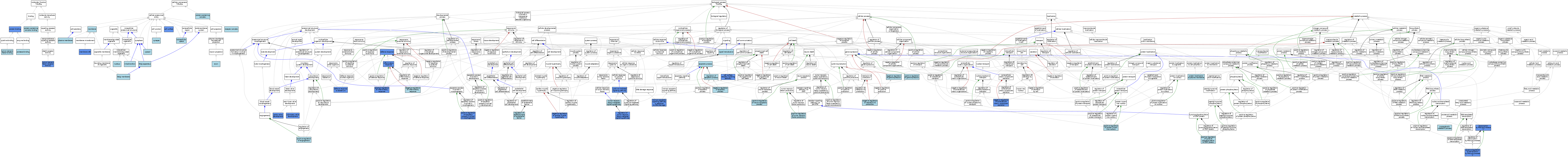The height and width of the screenshot is (157, 1568).
Task: Select the 'Golgi apparatus' node
Action: point(145,64)
